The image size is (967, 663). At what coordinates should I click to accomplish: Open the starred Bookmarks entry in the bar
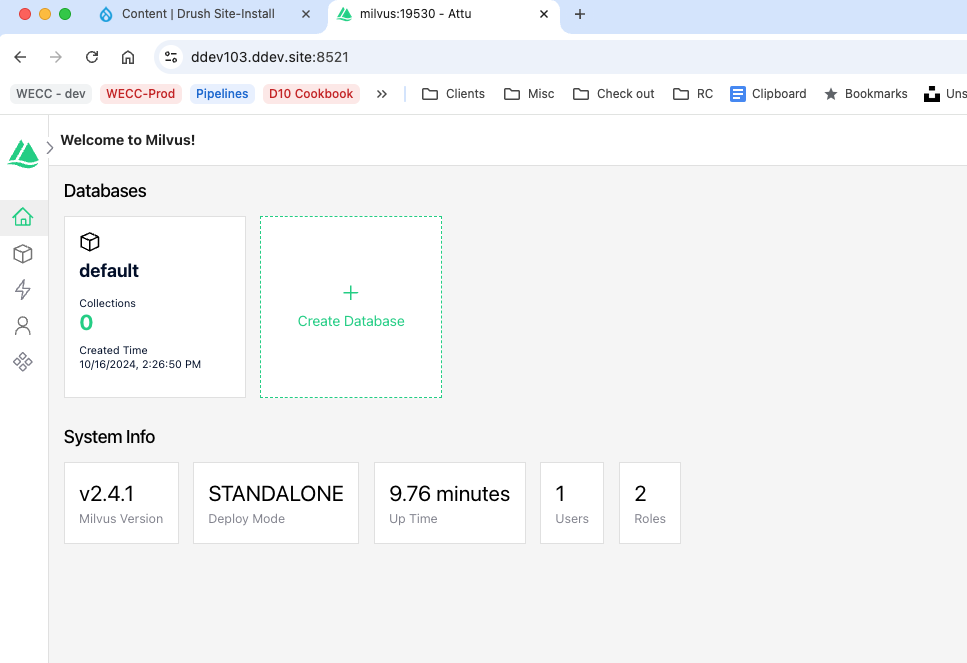tap(866, 94)
